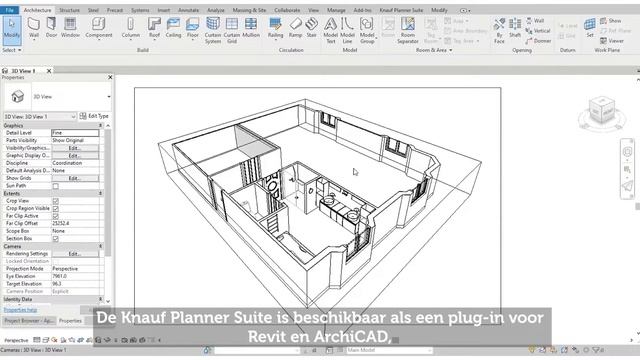Toggle the Sun Path checkbox
The image size is (640, 360).
click(56, 186)
